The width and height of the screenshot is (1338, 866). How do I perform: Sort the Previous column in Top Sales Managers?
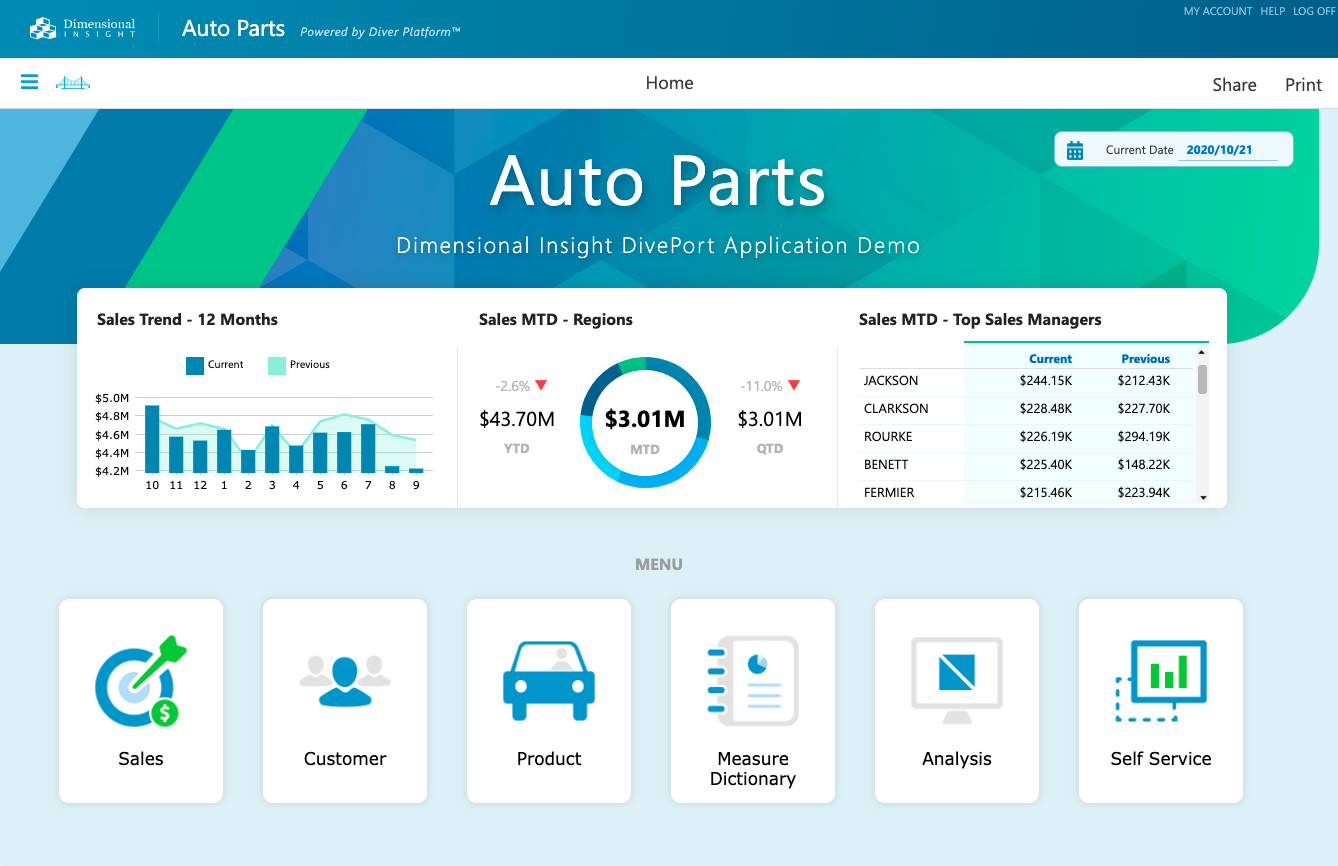(x=1145, y=358)
